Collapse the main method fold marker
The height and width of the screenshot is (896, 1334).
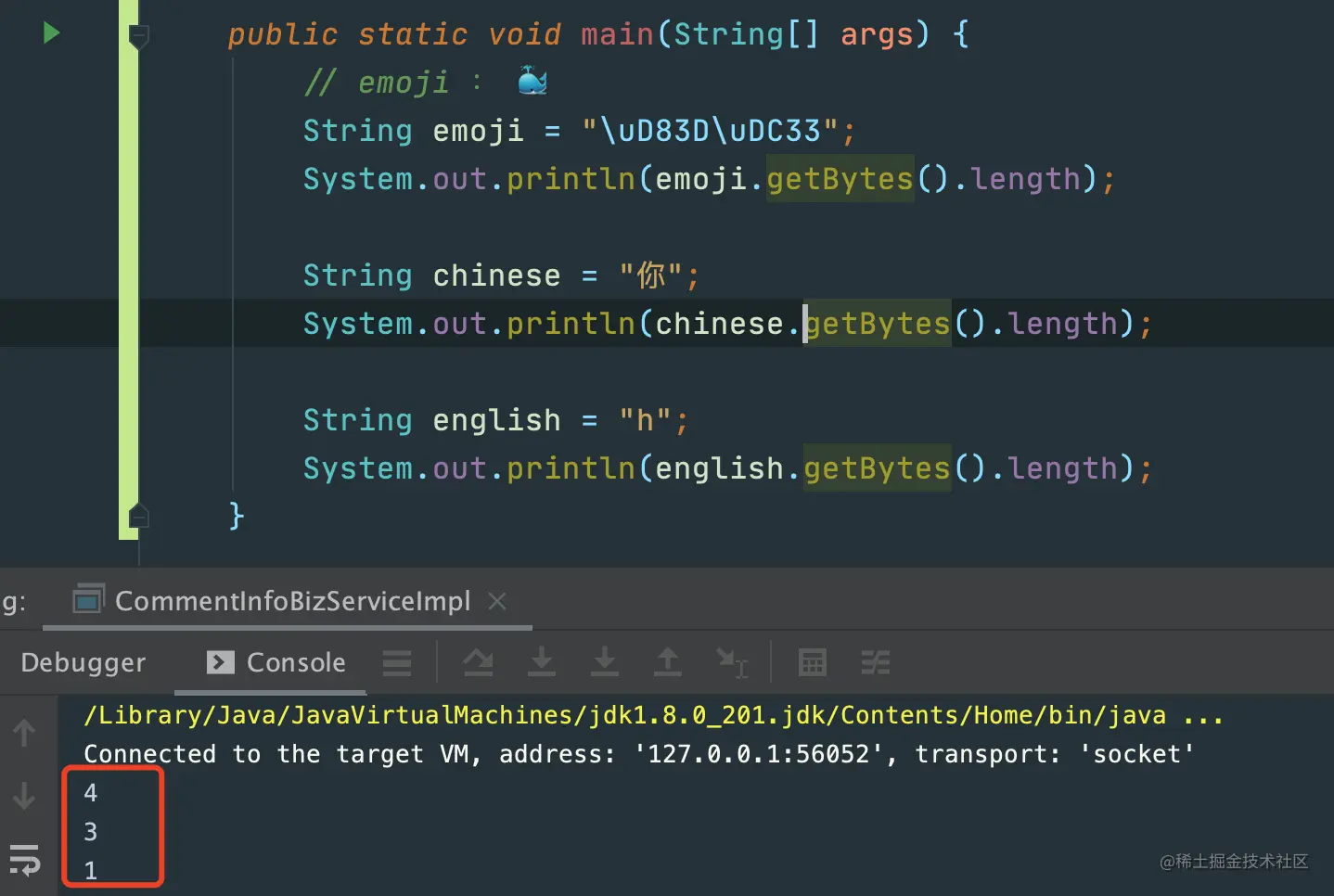pyautogui.click(x=139, y=36)
